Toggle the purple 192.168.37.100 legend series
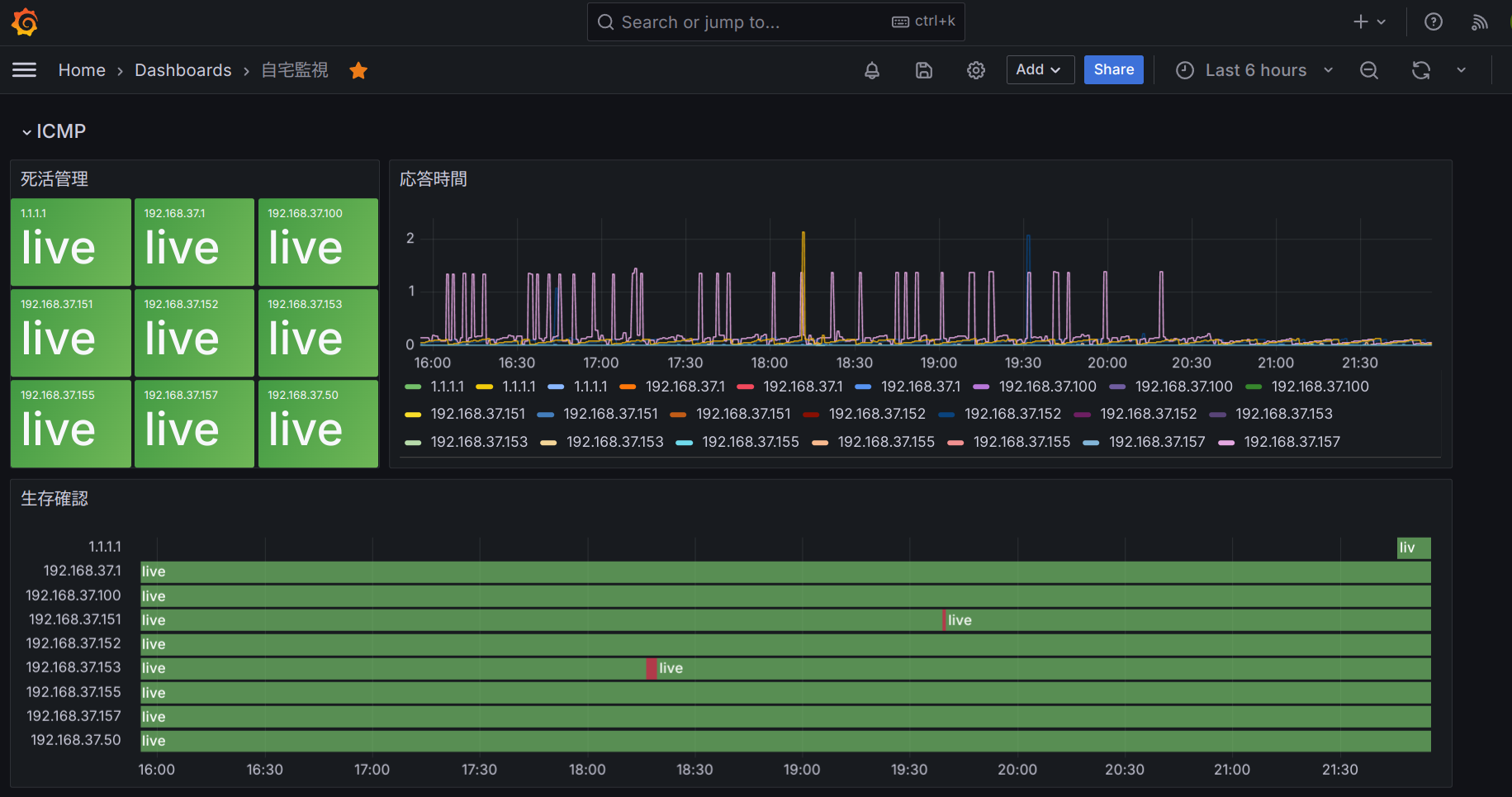 pos(1048,387)
